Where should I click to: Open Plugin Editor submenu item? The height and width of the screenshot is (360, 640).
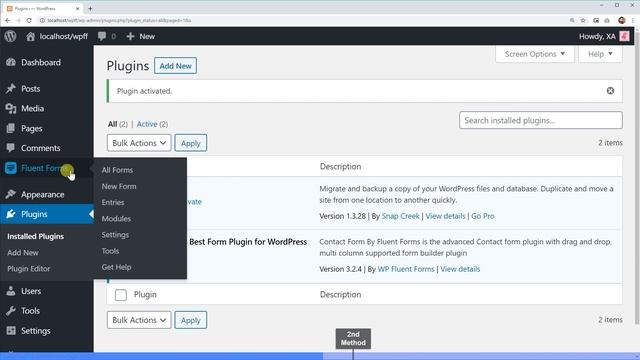pos(29,269)
